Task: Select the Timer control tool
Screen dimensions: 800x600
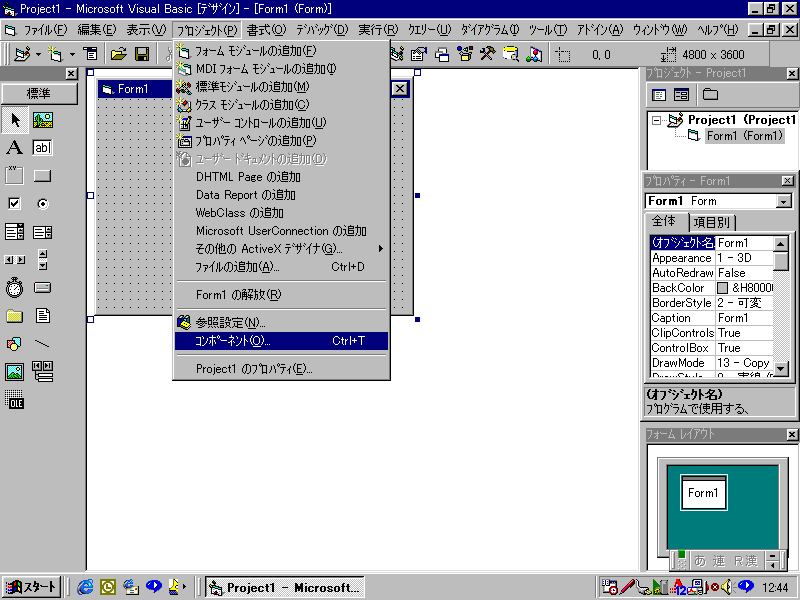Action: 15,288
